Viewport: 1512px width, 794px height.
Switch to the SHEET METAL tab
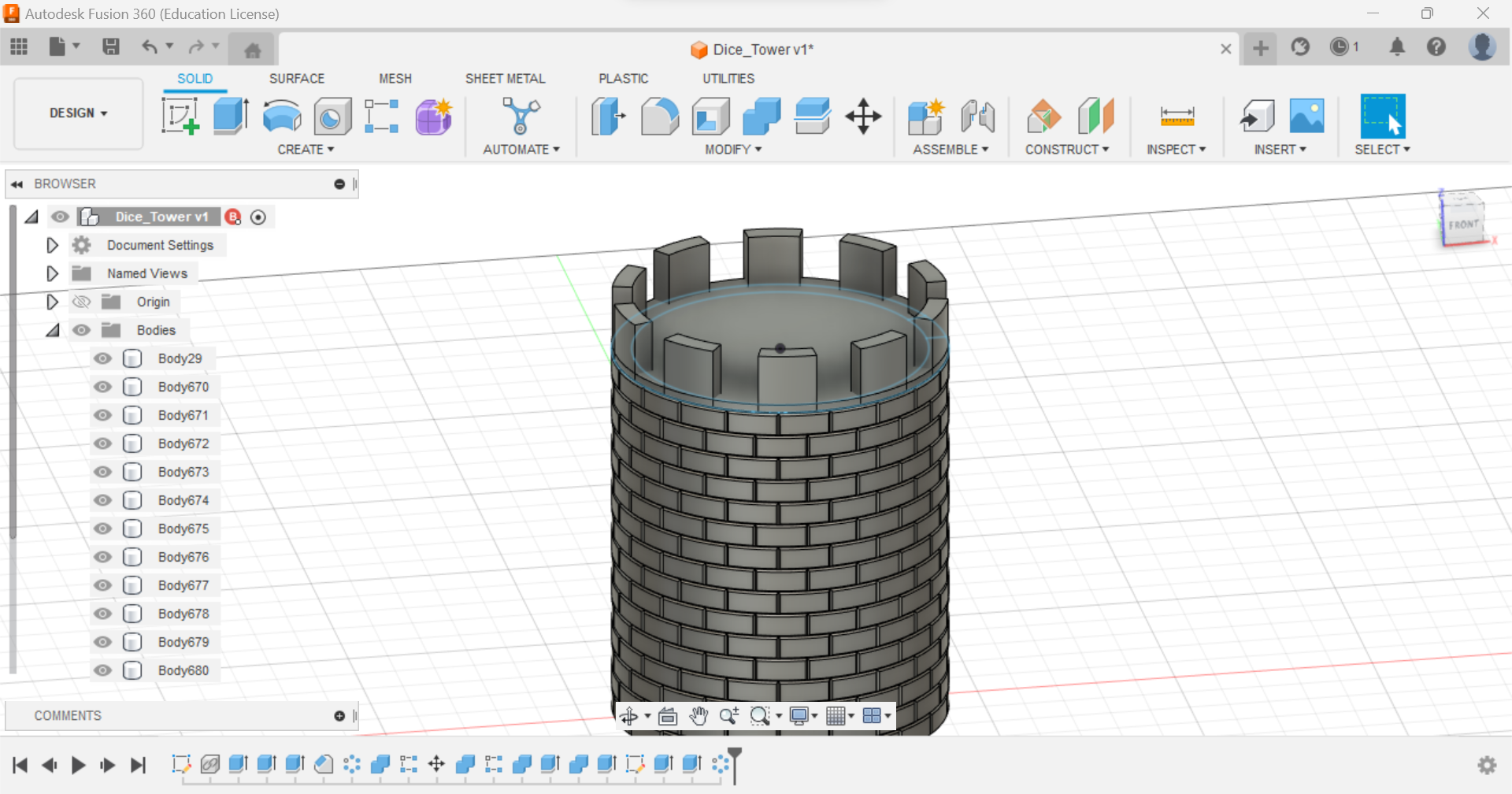click(x=506, y=78)
